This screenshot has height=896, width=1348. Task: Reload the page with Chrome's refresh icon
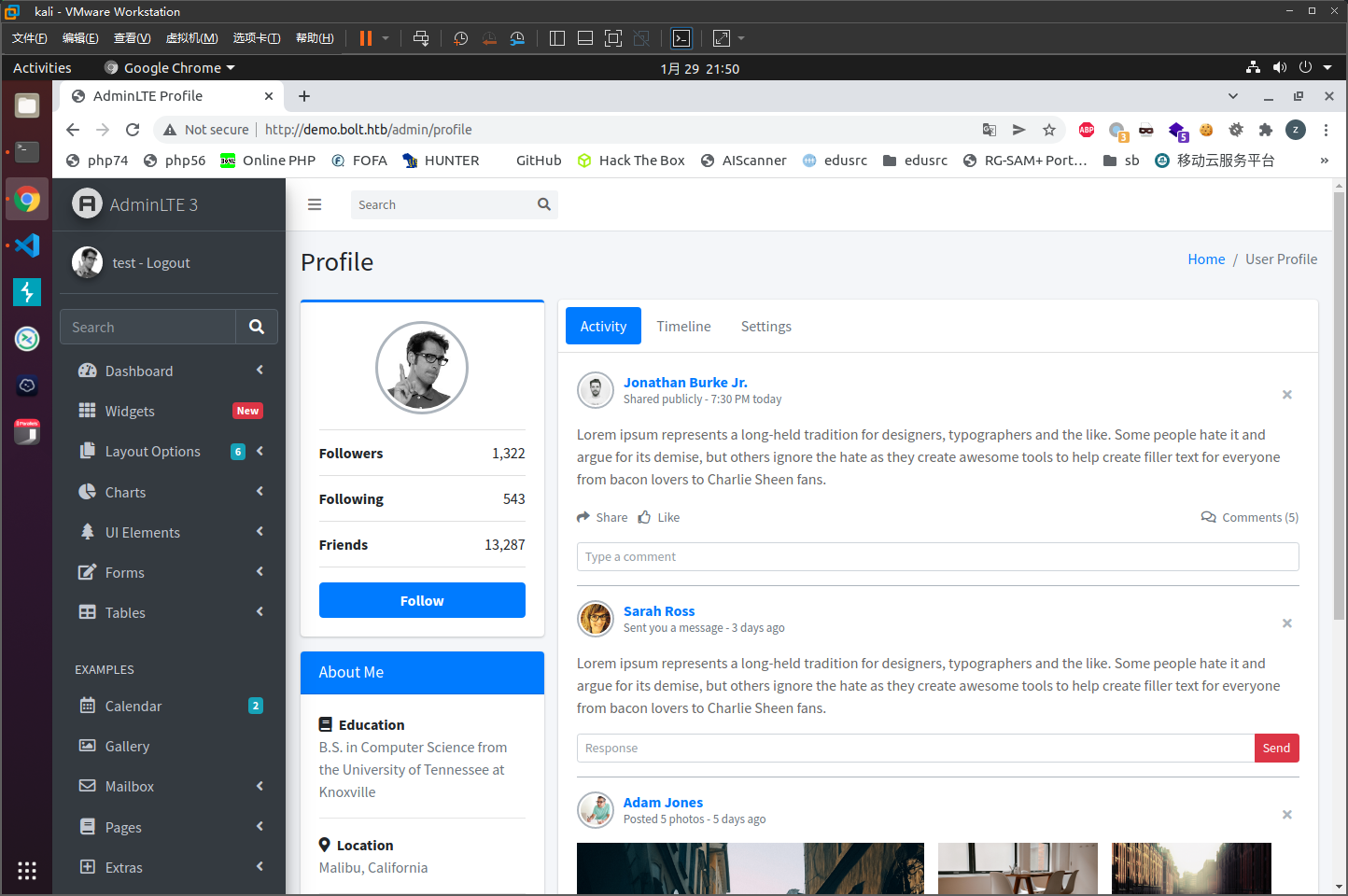coord(133,130)
